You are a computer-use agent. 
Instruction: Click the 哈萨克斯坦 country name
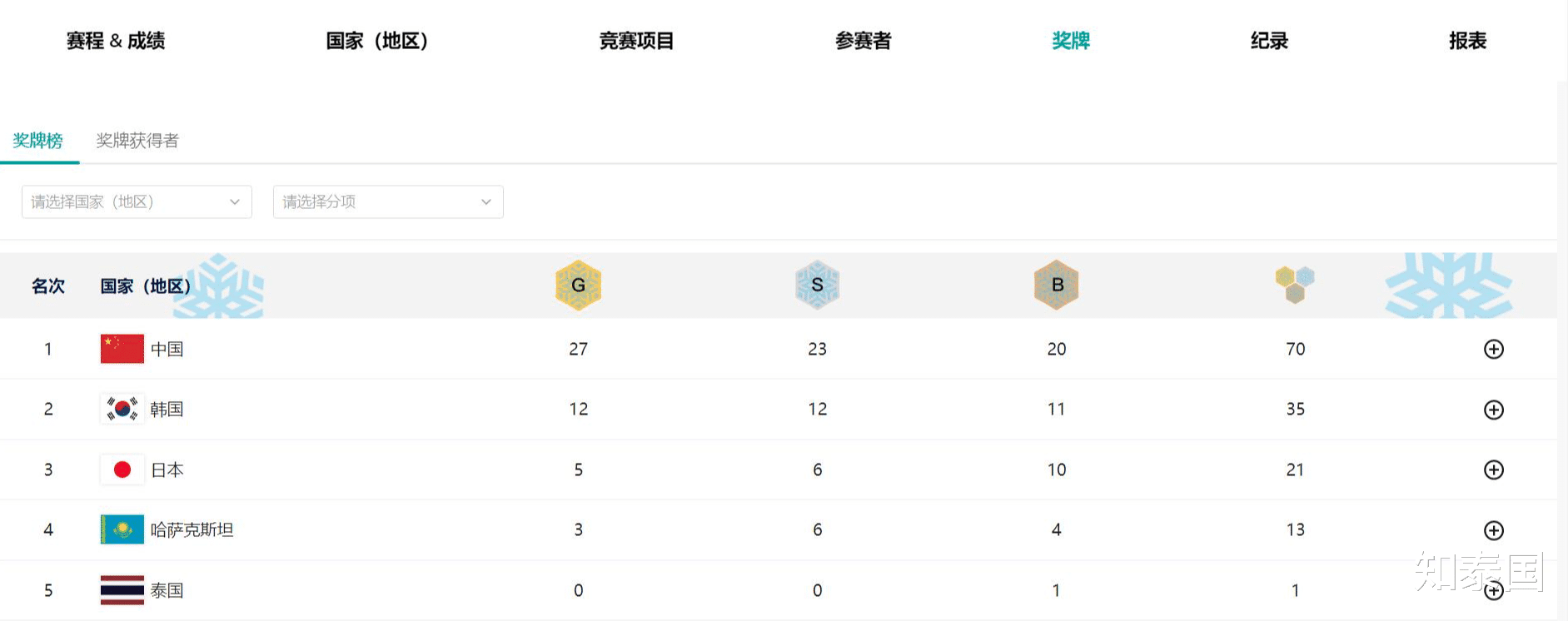coord(192,530)
